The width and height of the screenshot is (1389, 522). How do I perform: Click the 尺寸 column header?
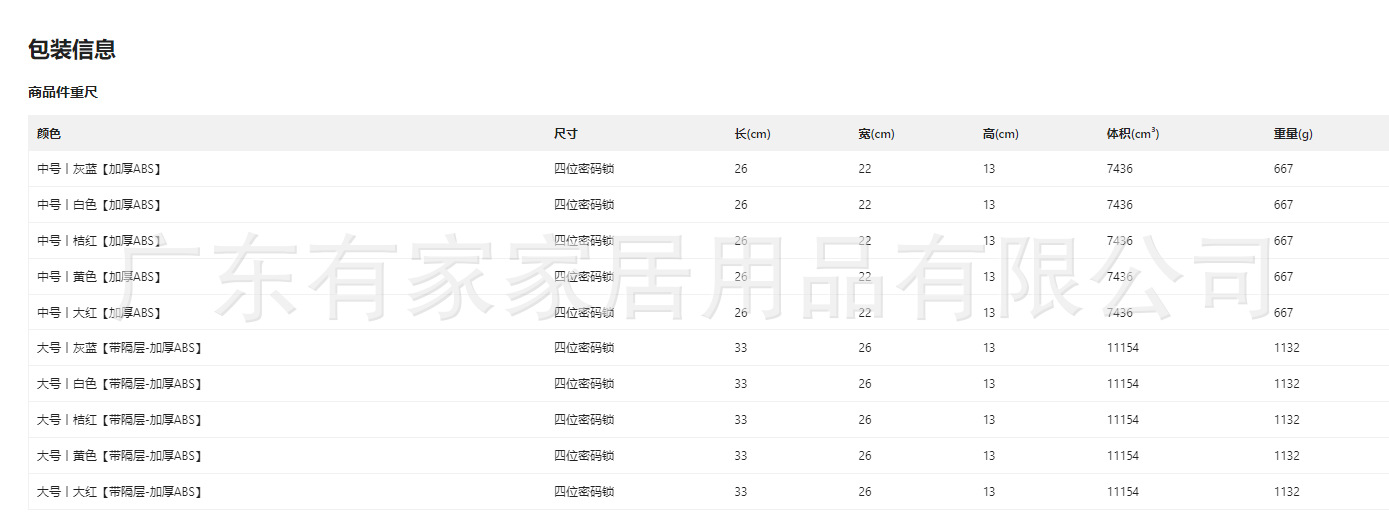(566, 133)
